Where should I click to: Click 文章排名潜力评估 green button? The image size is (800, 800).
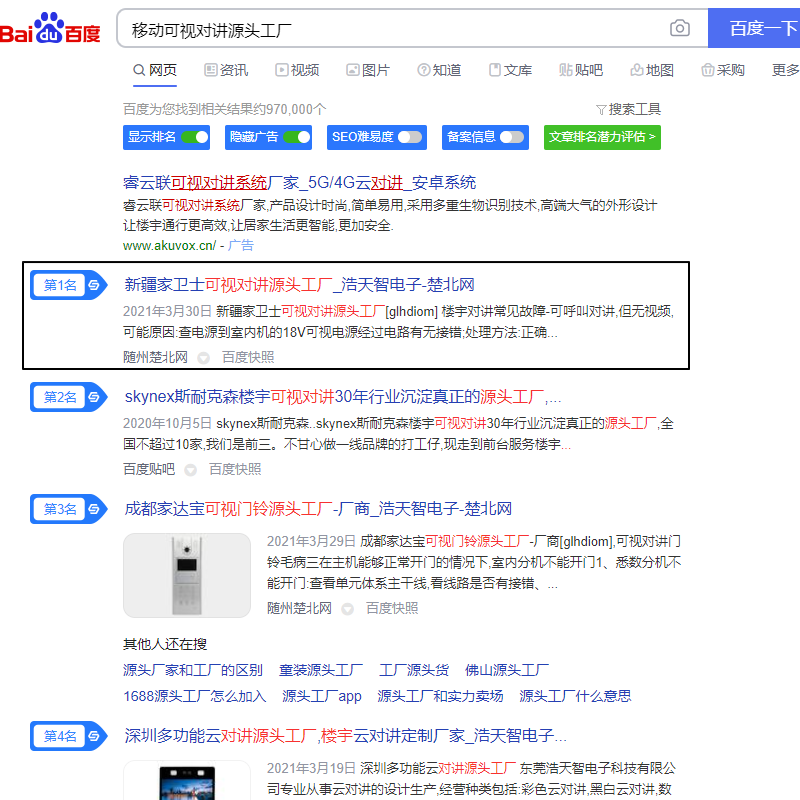pos(602,137)
